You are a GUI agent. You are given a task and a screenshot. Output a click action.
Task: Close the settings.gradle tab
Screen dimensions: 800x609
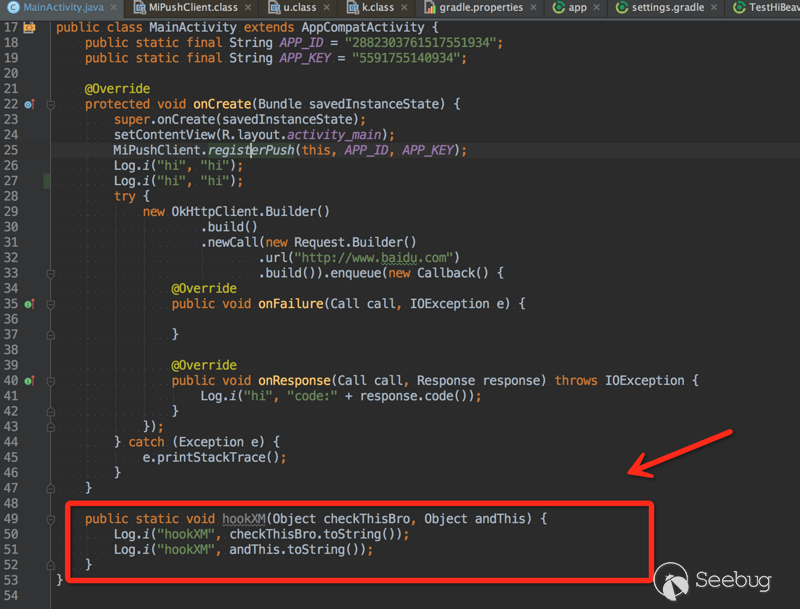tap(714, 8)
